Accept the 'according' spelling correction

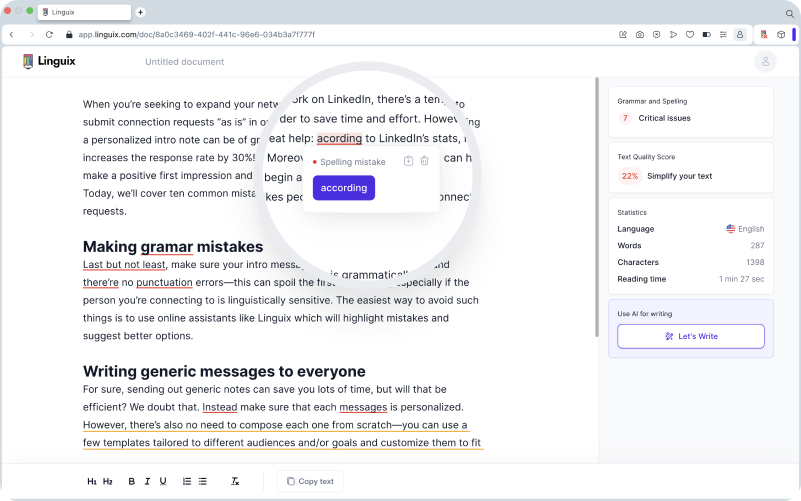point(343,188)
